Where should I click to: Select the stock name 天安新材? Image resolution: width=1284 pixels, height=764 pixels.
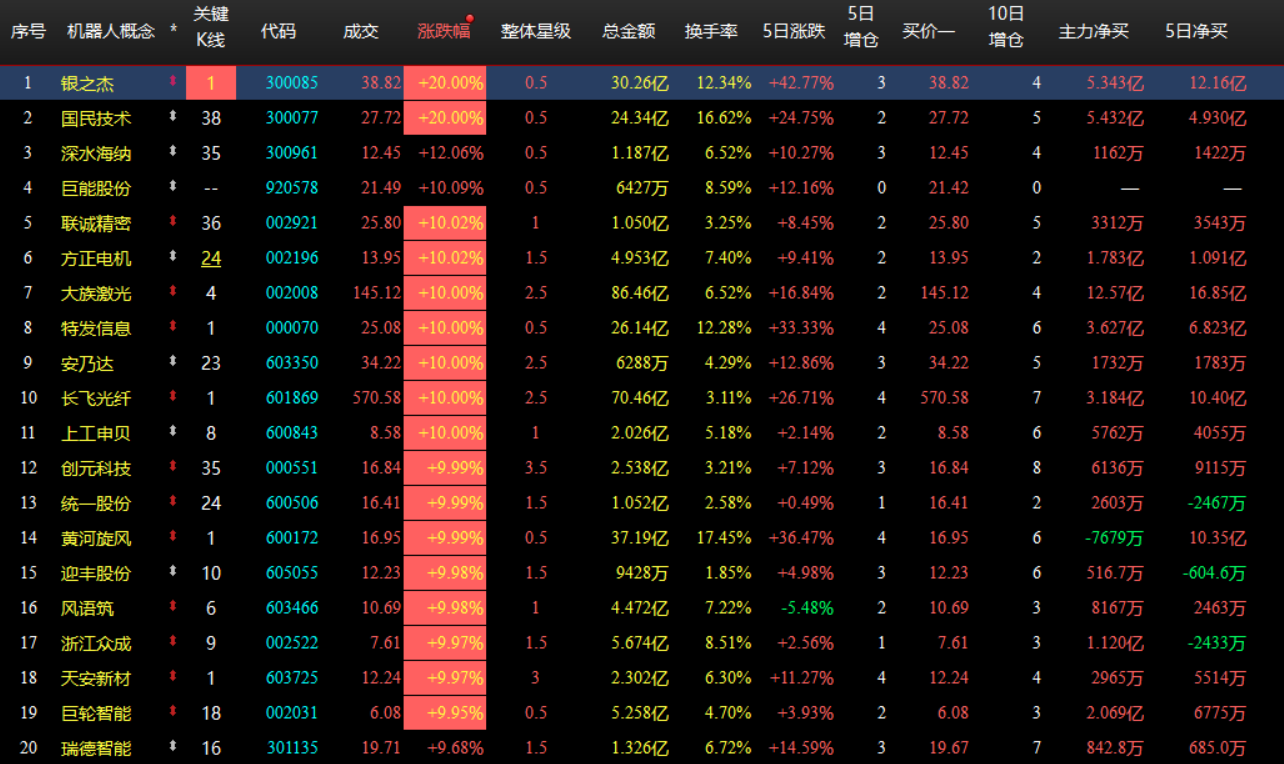click(x=96, y=678)
